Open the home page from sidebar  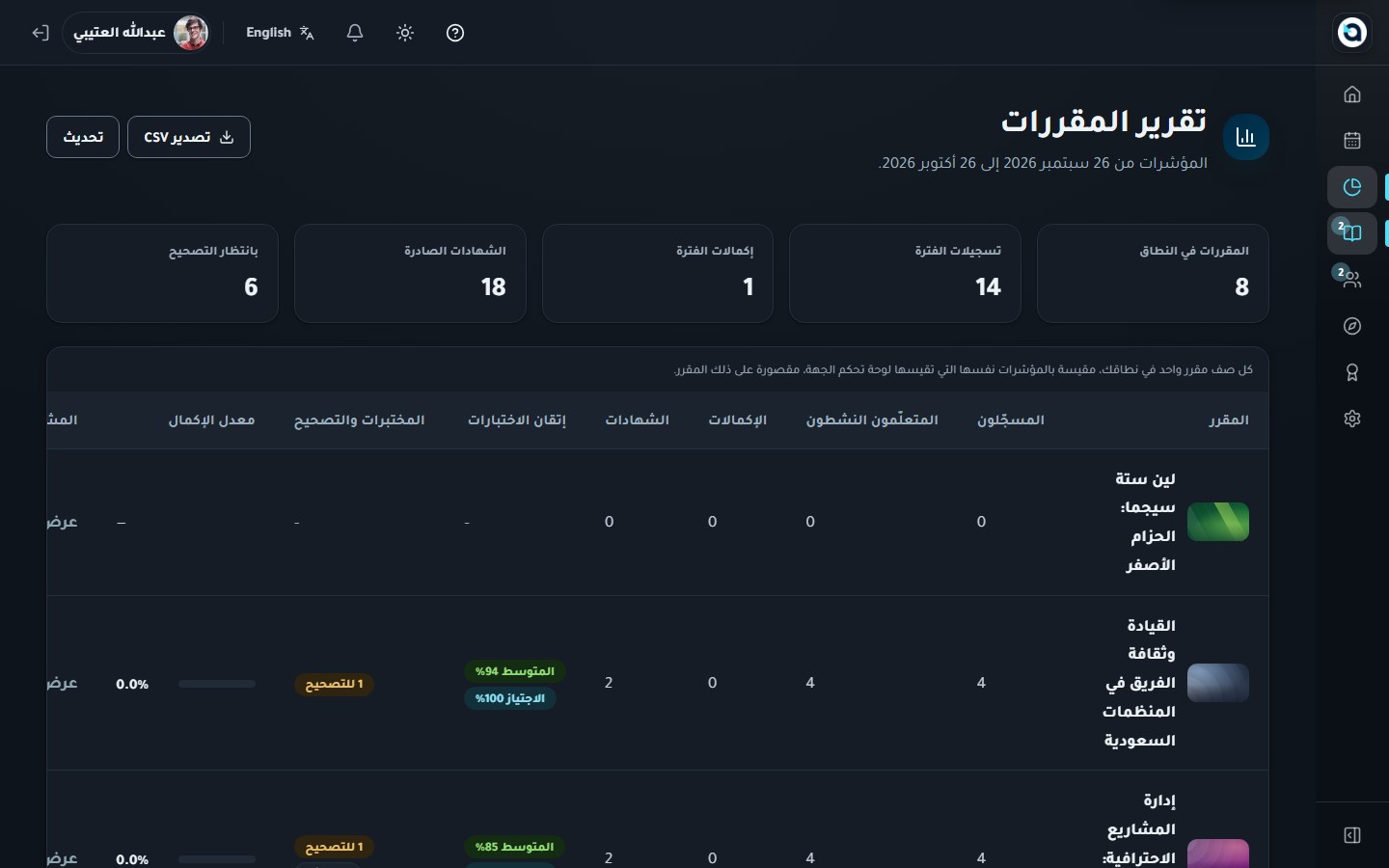coord(1352,95)
